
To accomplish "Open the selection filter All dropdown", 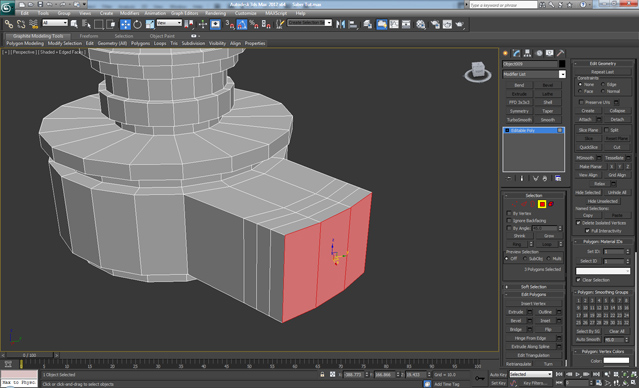I will (55, 23).
